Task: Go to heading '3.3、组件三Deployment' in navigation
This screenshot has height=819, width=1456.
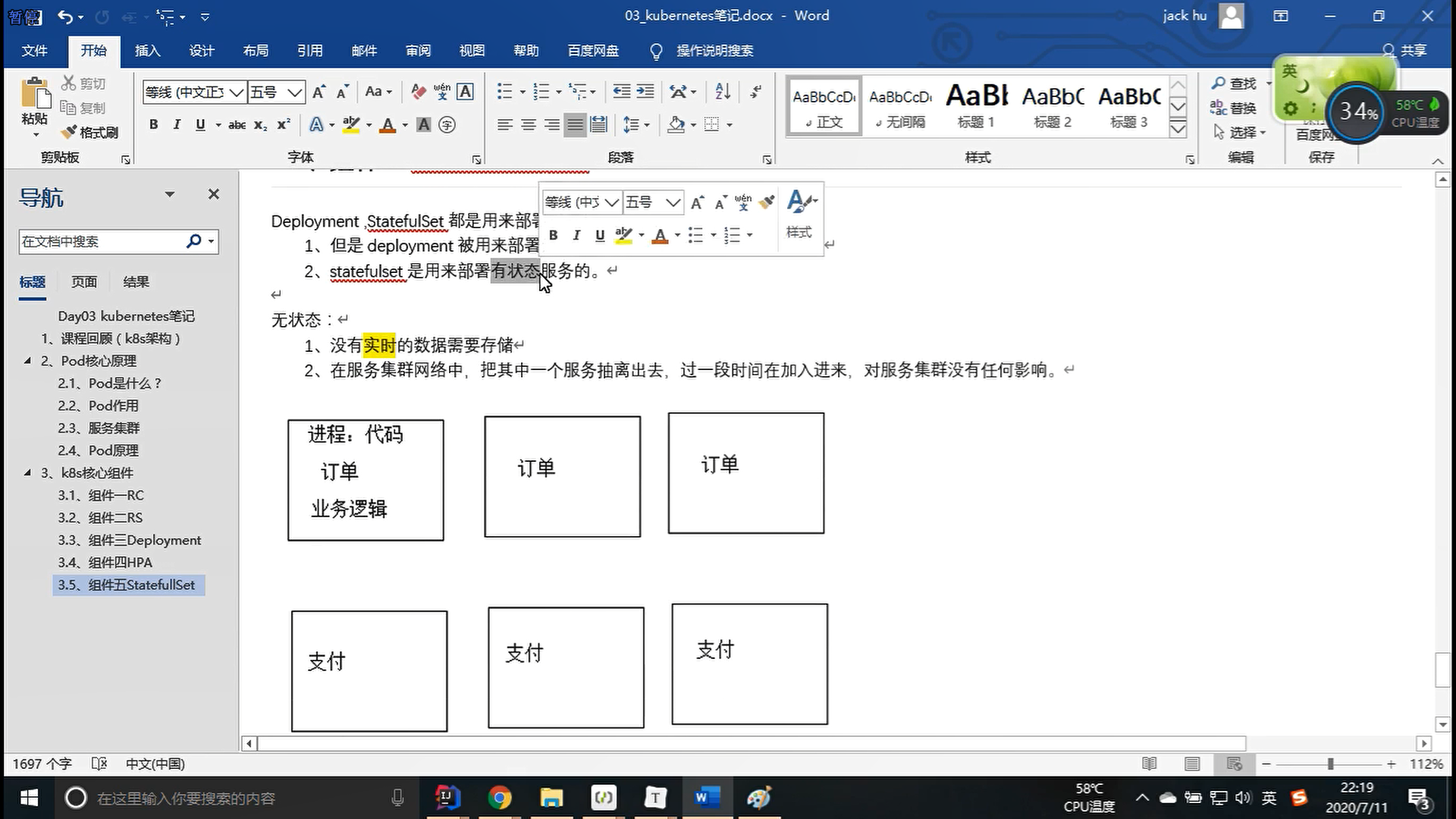Action: click(x=129, y=540)
